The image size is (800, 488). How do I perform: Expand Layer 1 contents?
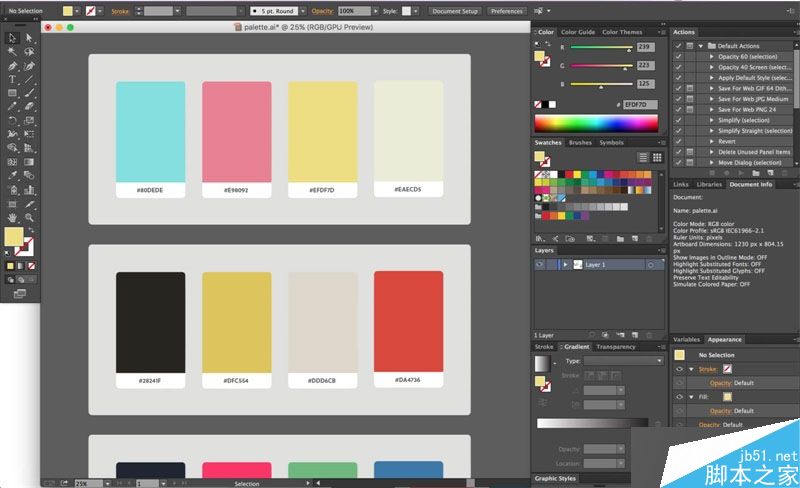(565, 264)
